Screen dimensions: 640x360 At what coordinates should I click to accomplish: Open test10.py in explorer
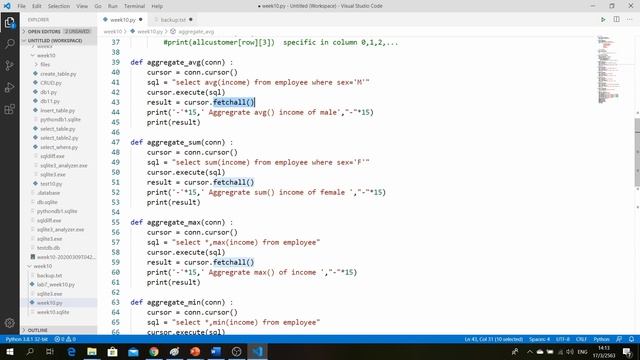[51, 184]
